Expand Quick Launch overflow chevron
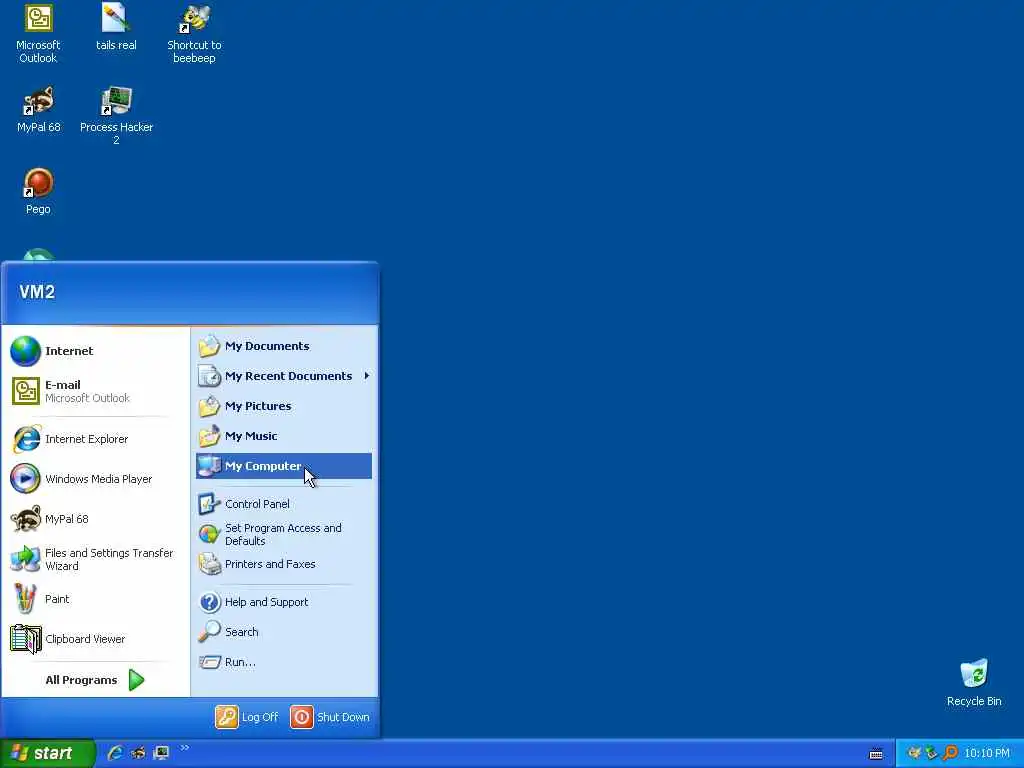This screenshot has height=768, width=1024. click(x=185, y=748)
